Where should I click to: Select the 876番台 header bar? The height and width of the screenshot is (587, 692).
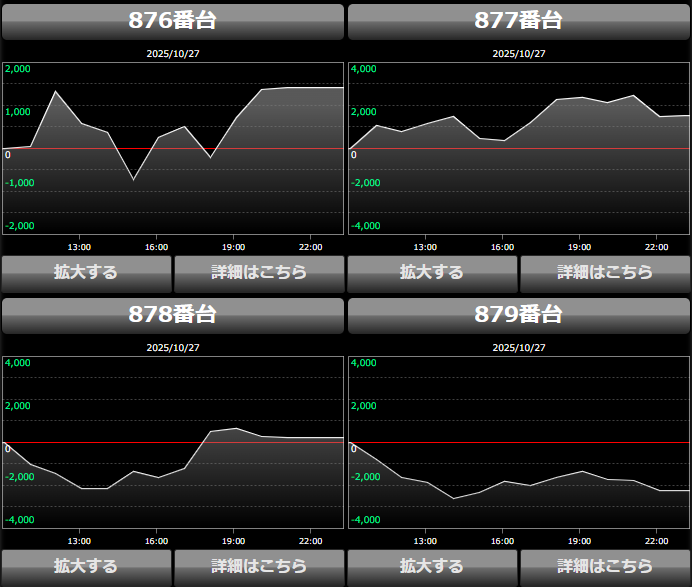point(173,21)
